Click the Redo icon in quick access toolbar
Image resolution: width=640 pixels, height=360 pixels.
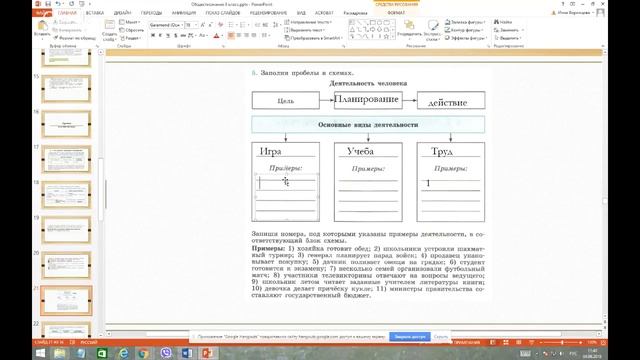[71, 4]
